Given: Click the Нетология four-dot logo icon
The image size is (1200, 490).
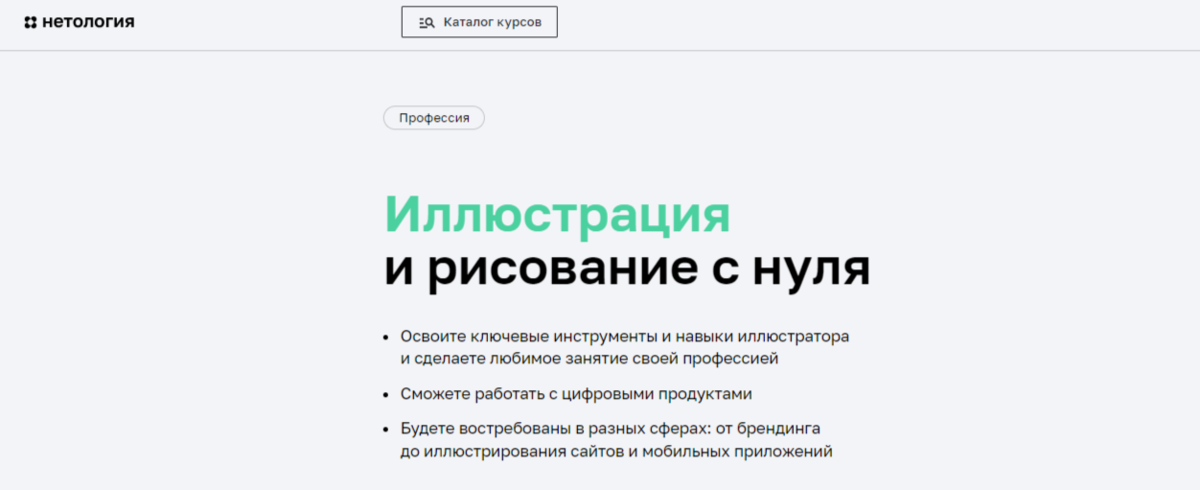Looking at the screenshot, I should tap(31, 22).
